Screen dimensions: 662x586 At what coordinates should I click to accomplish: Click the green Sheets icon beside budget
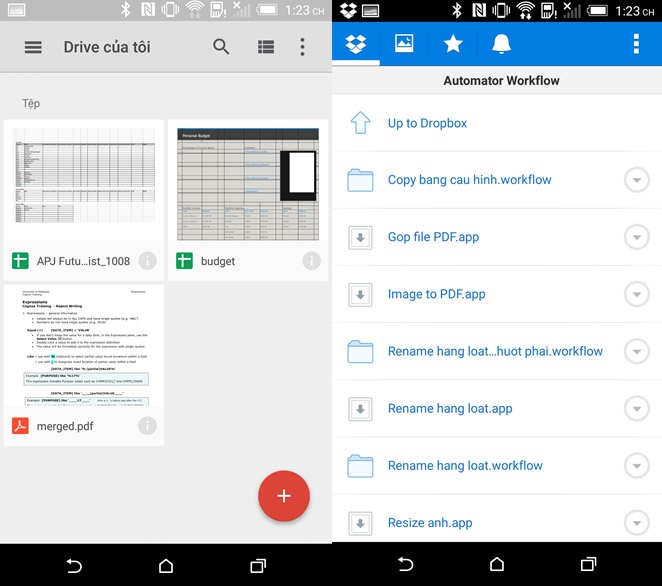(x=184, y=261)
